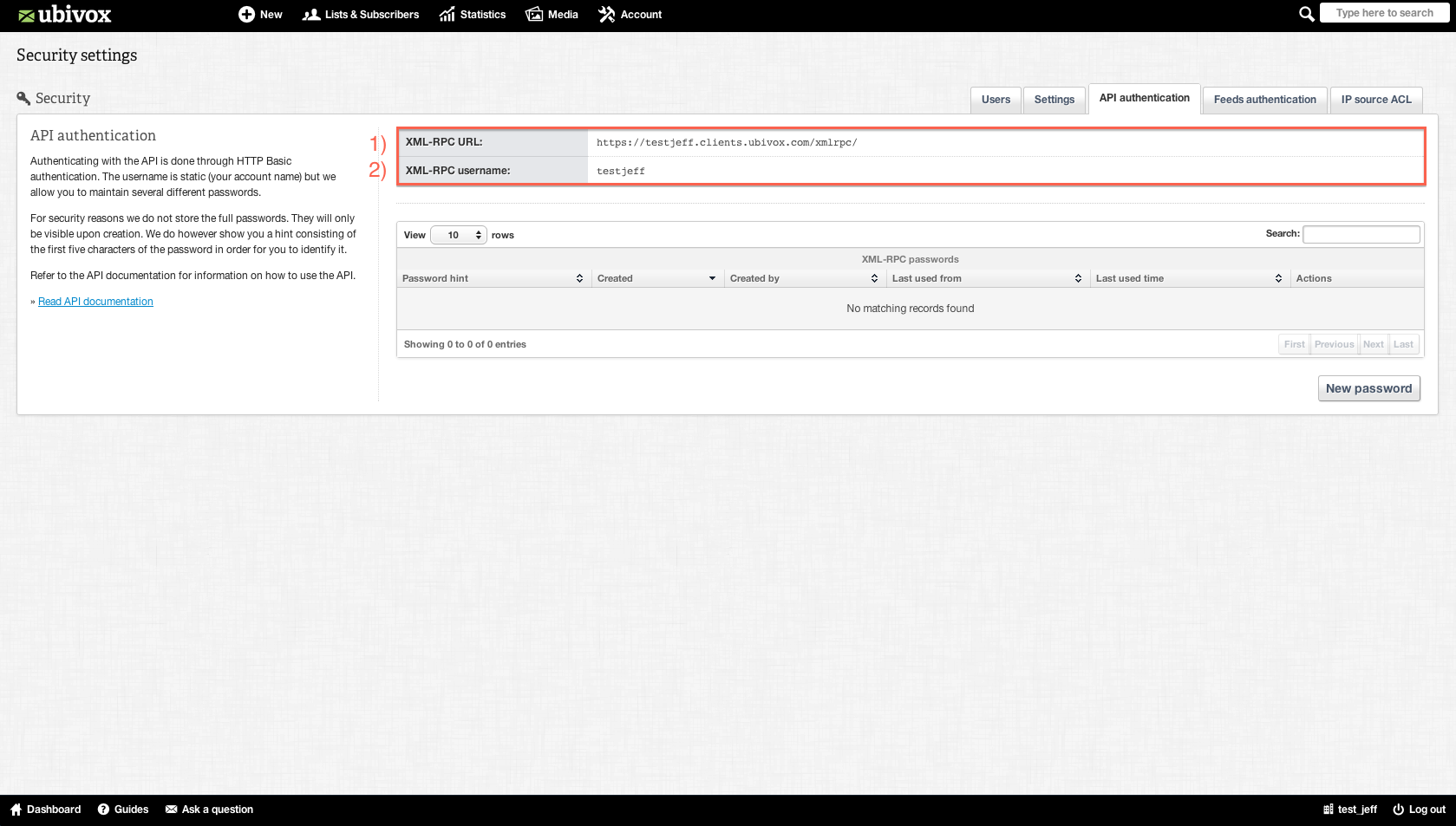
Task: Click the Next pagination button
Action: 1373,344
